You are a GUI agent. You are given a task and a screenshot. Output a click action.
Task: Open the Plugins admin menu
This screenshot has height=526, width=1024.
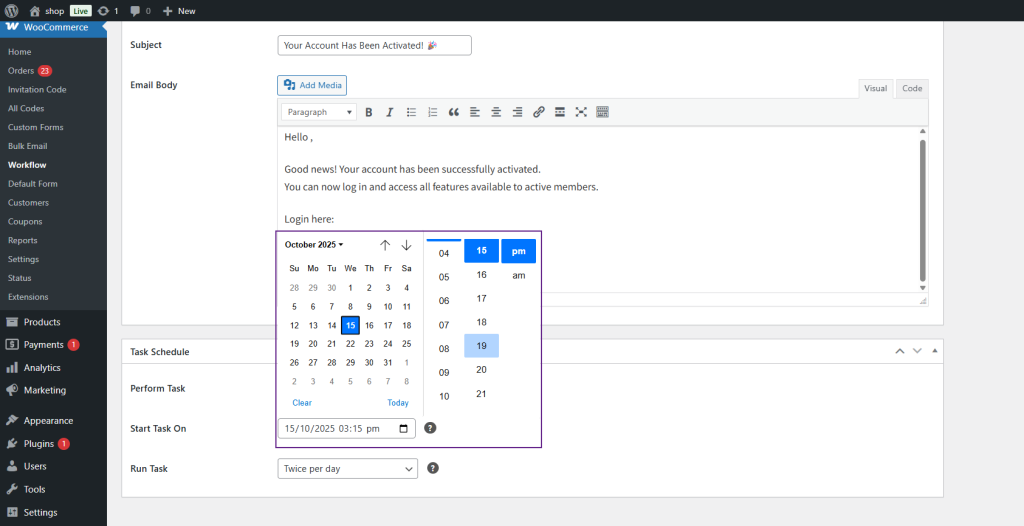click(39, 444)
